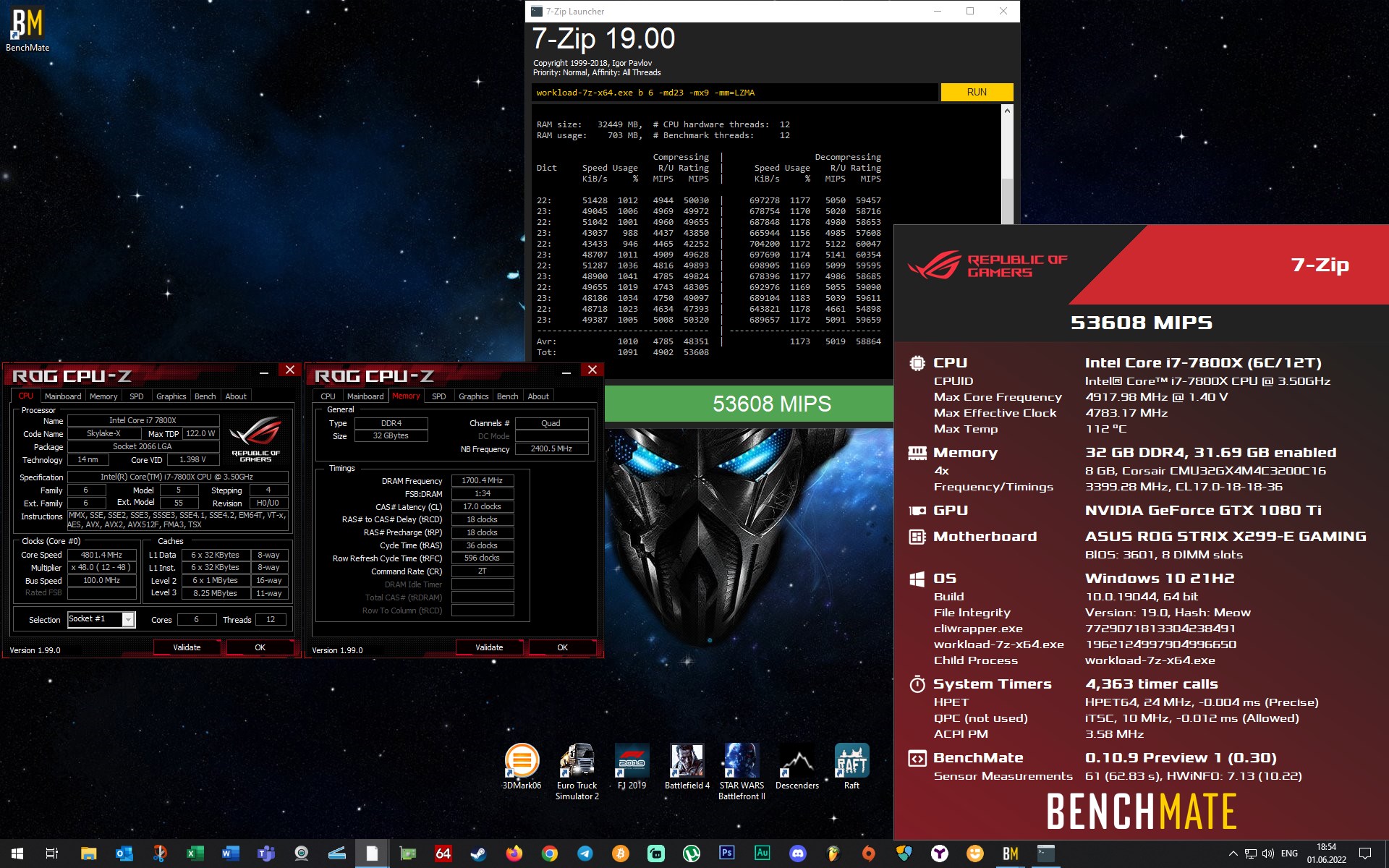Show hidden system tray icons
The width and height of the screenshot is (1389, 868).
1233,854
